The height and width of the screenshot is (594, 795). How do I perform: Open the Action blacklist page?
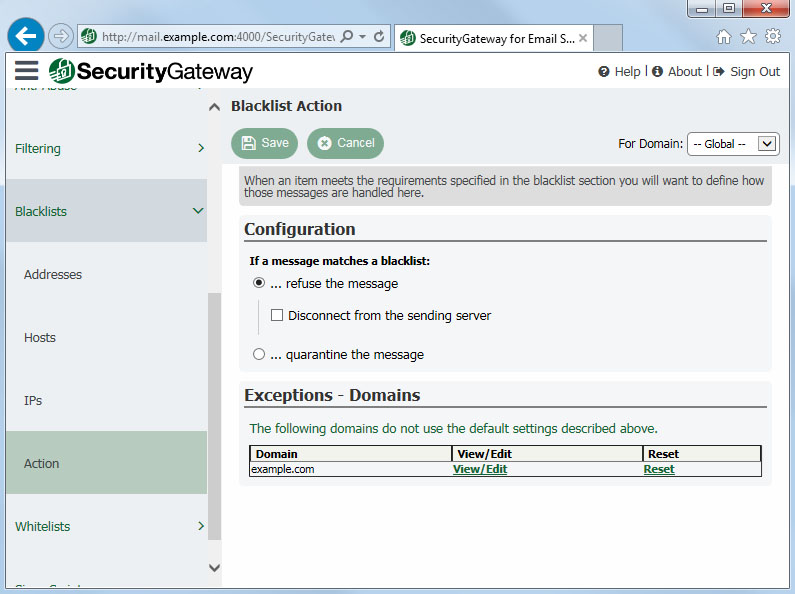(106, 463)
